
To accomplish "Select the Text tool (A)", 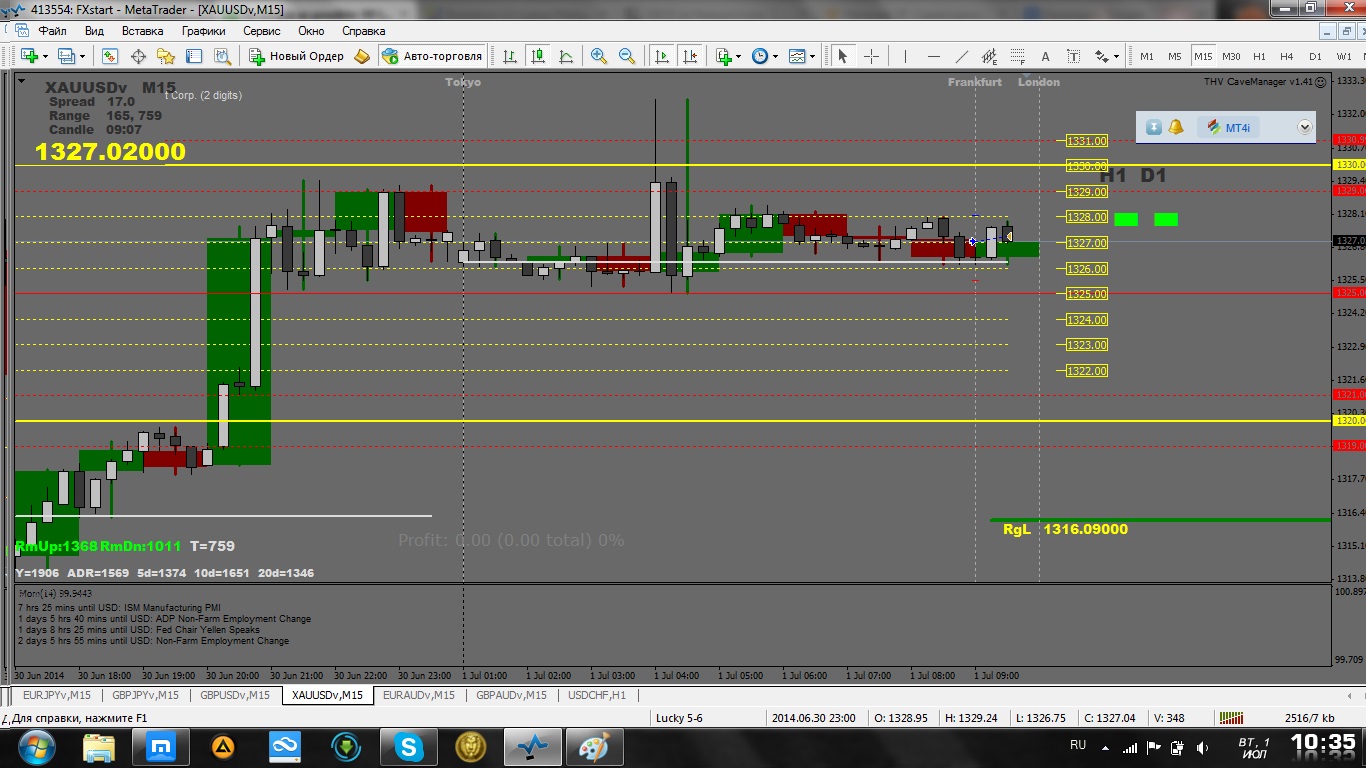I will coord(1046,56).
